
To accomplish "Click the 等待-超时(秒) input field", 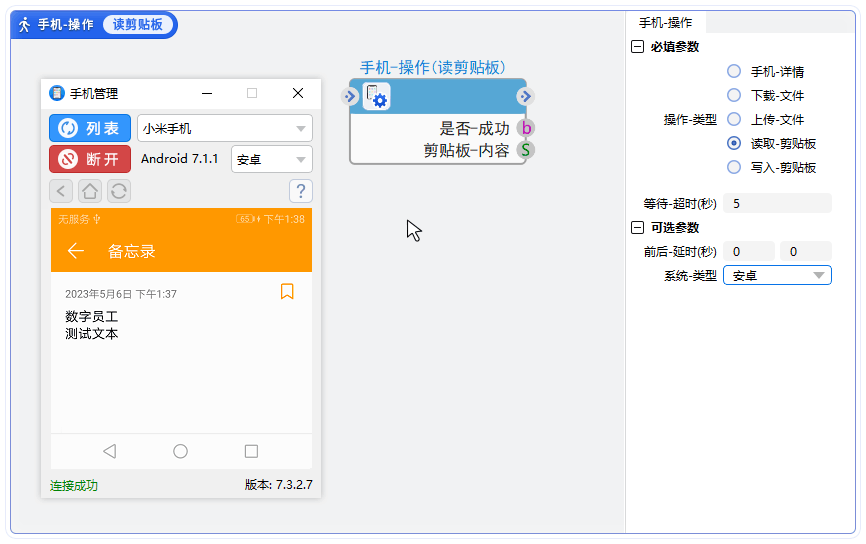I will (x=777, y=204).
